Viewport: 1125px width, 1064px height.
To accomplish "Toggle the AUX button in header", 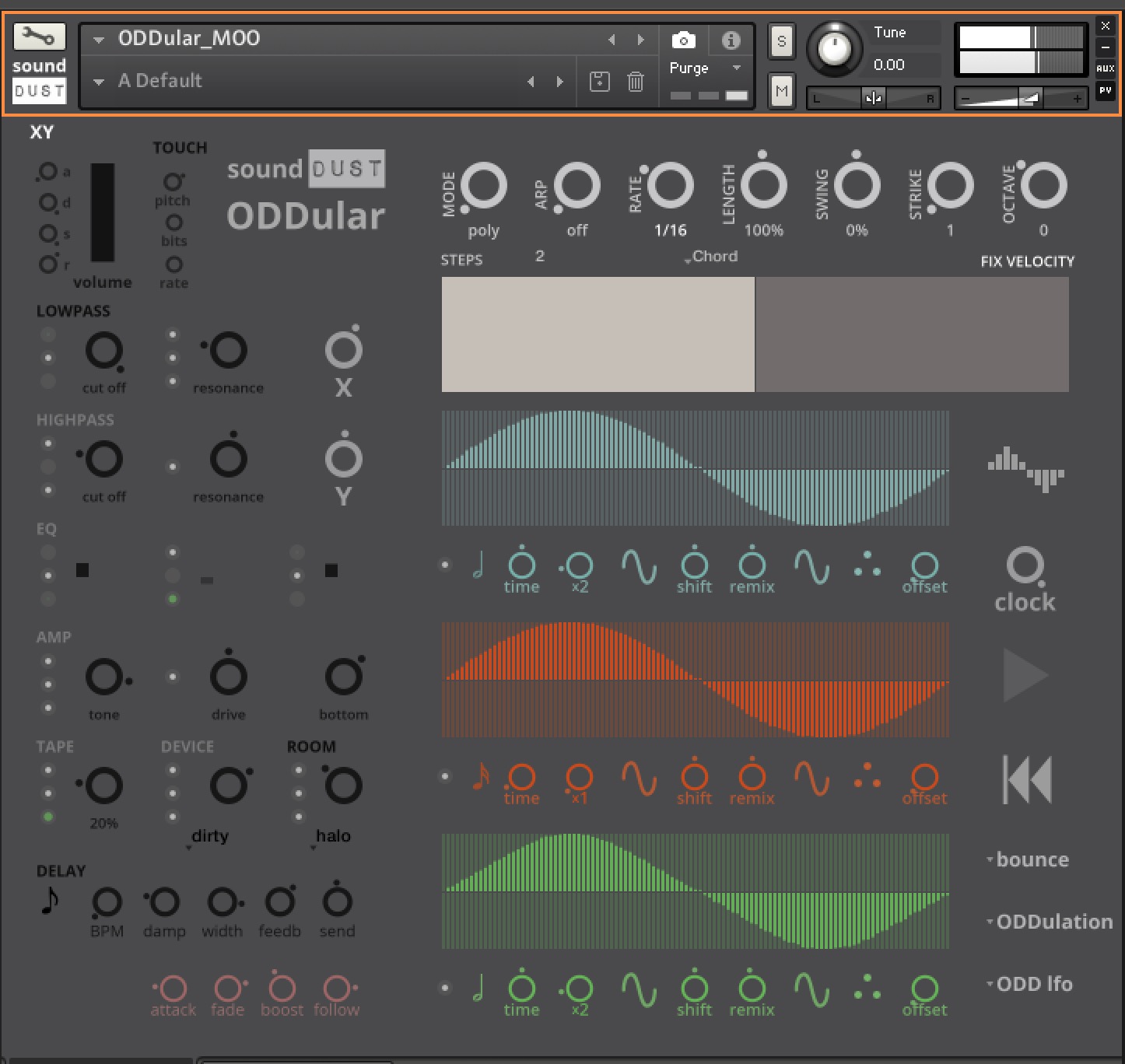I will tap(1106, 68).
